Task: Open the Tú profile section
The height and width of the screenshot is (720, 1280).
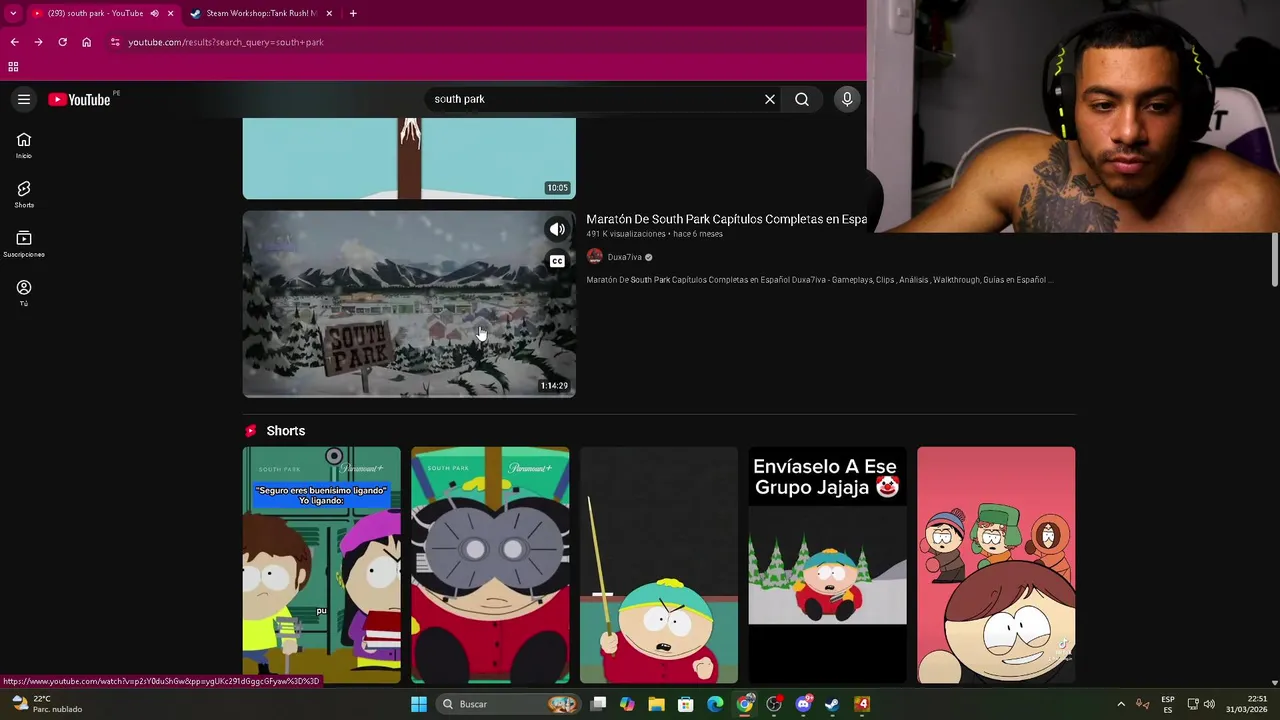Action: pos(24,293)
